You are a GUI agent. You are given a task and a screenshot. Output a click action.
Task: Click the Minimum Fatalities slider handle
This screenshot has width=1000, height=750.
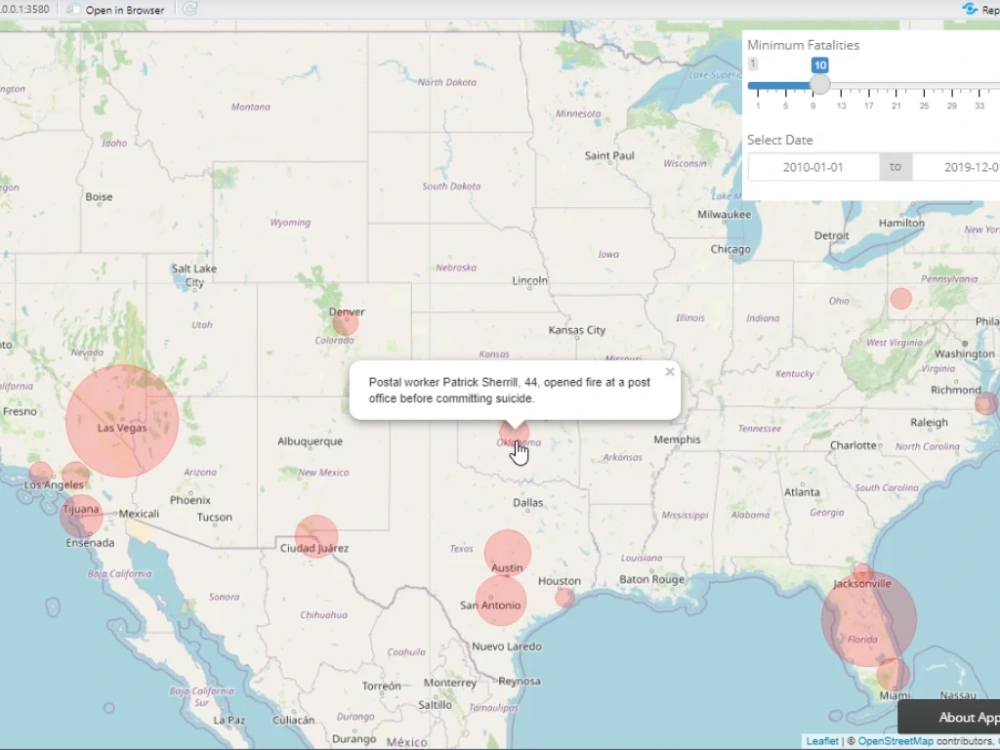tap(820, 84)
